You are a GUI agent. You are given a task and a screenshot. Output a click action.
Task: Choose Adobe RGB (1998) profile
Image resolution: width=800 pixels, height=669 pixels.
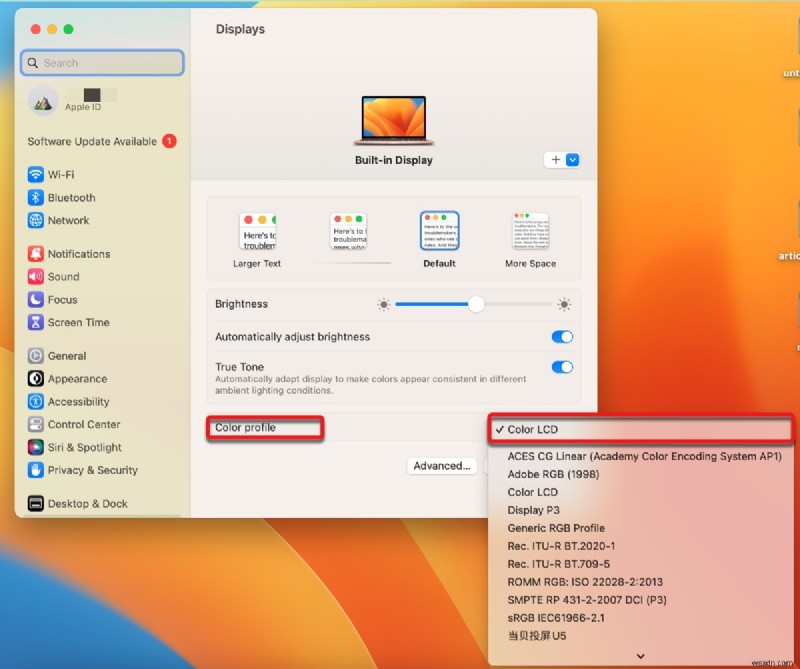(x=553, y=474)
